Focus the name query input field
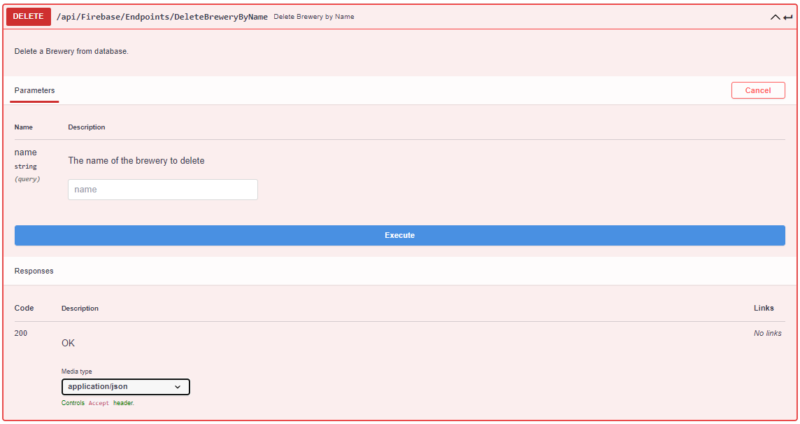 162,189
